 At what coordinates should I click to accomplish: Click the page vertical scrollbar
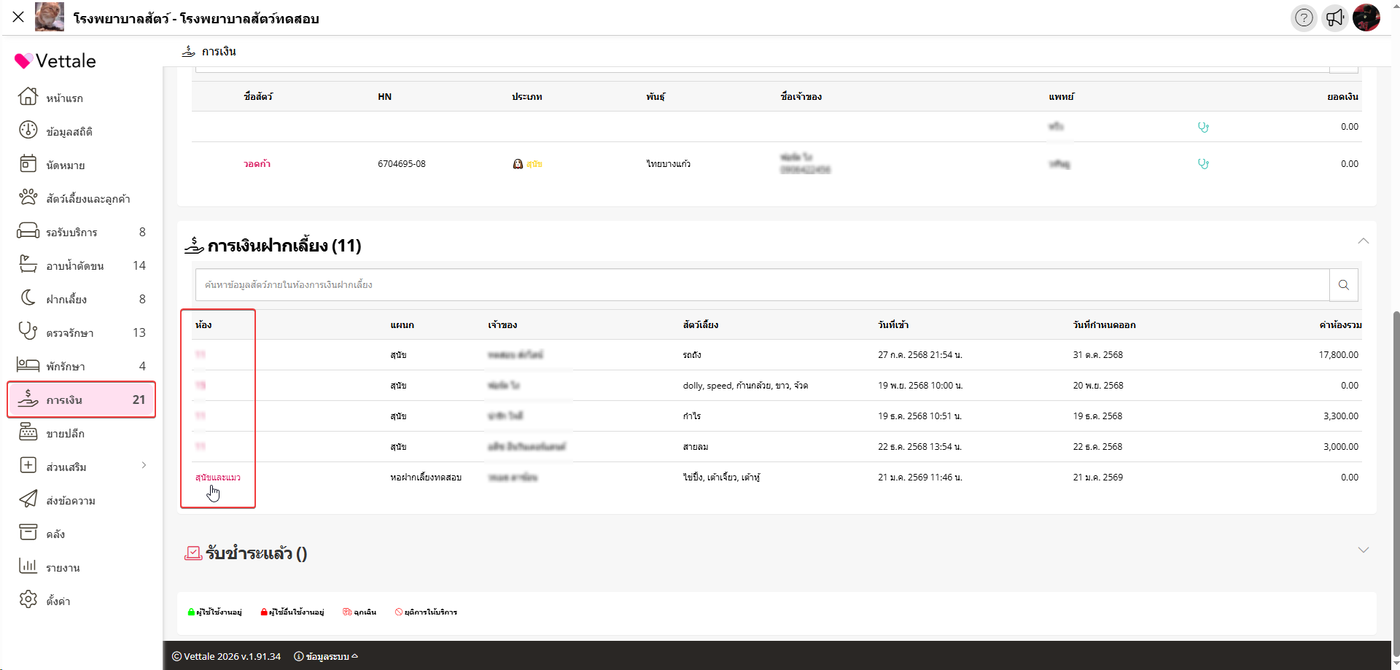[1394, 400]
